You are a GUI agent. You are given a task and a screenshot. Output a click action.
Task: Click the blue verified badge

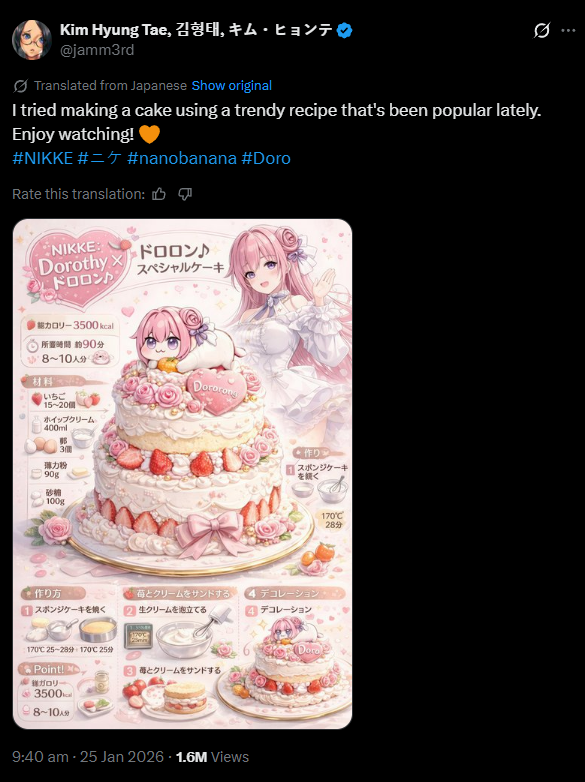click(x=344, y=30)
